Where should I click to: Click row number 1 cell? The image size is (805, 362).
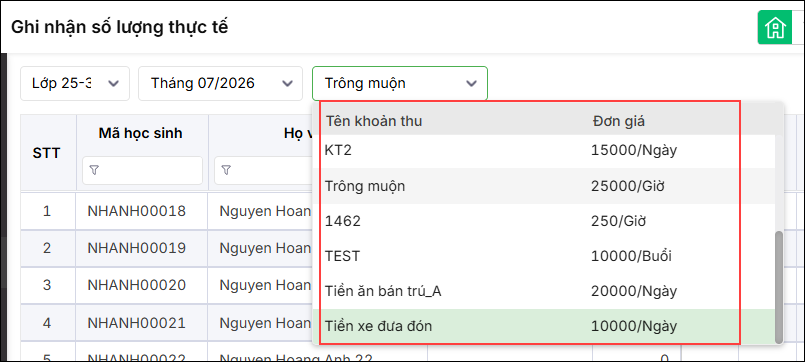pos(47,211)
